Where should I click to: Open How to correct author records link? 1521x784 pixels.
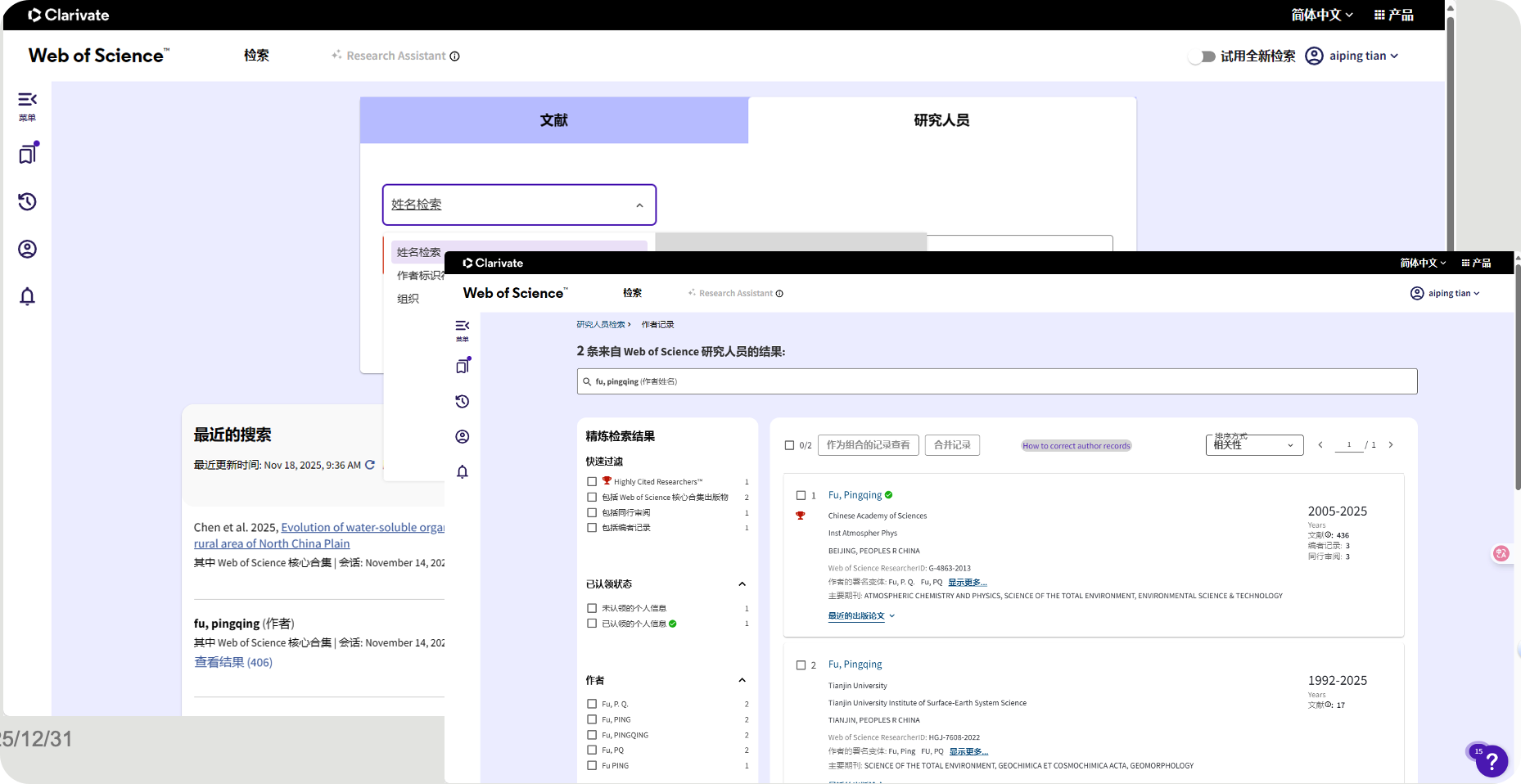(1076, 446)
